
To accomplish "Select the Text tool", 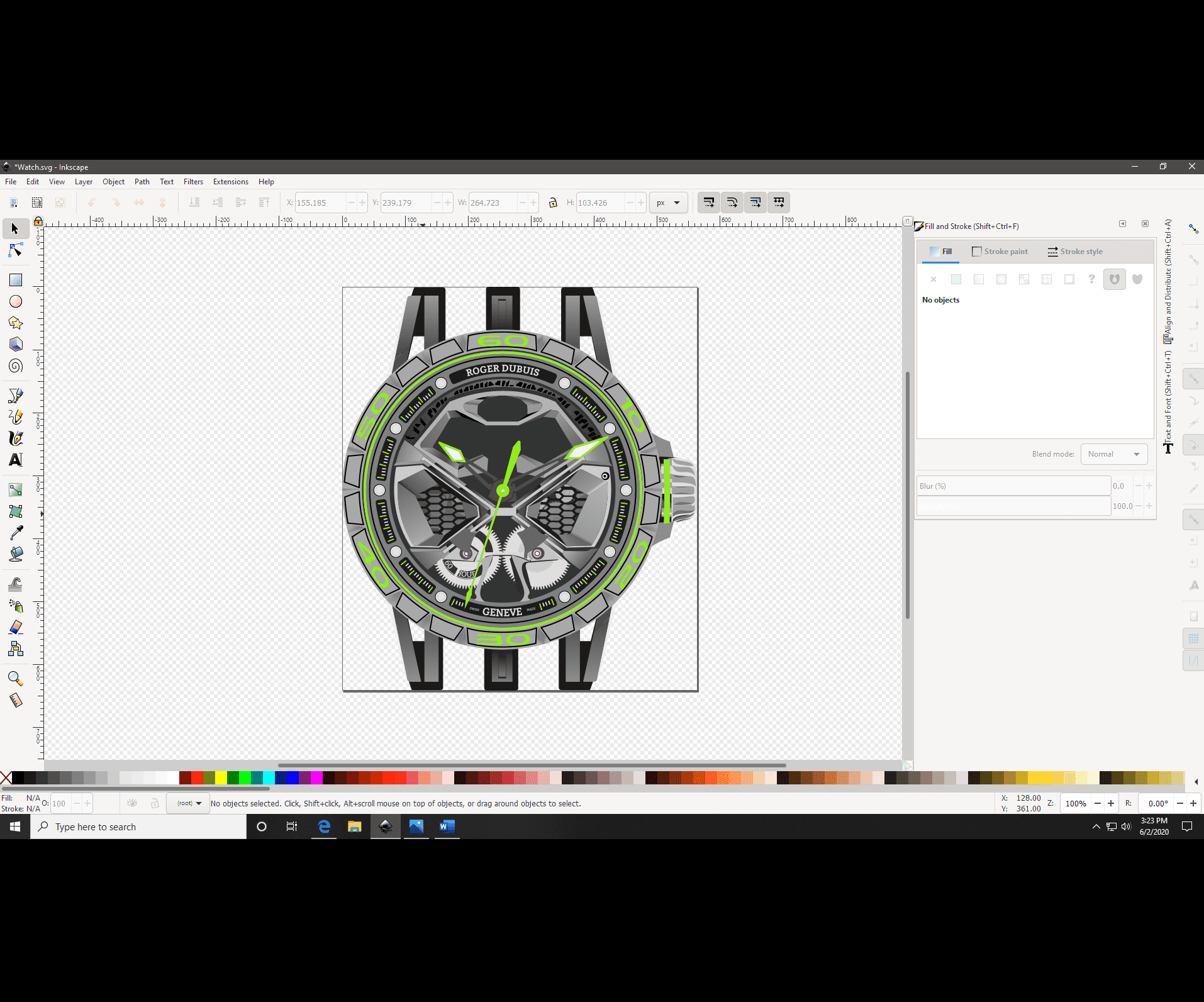I will click(16, 459).
